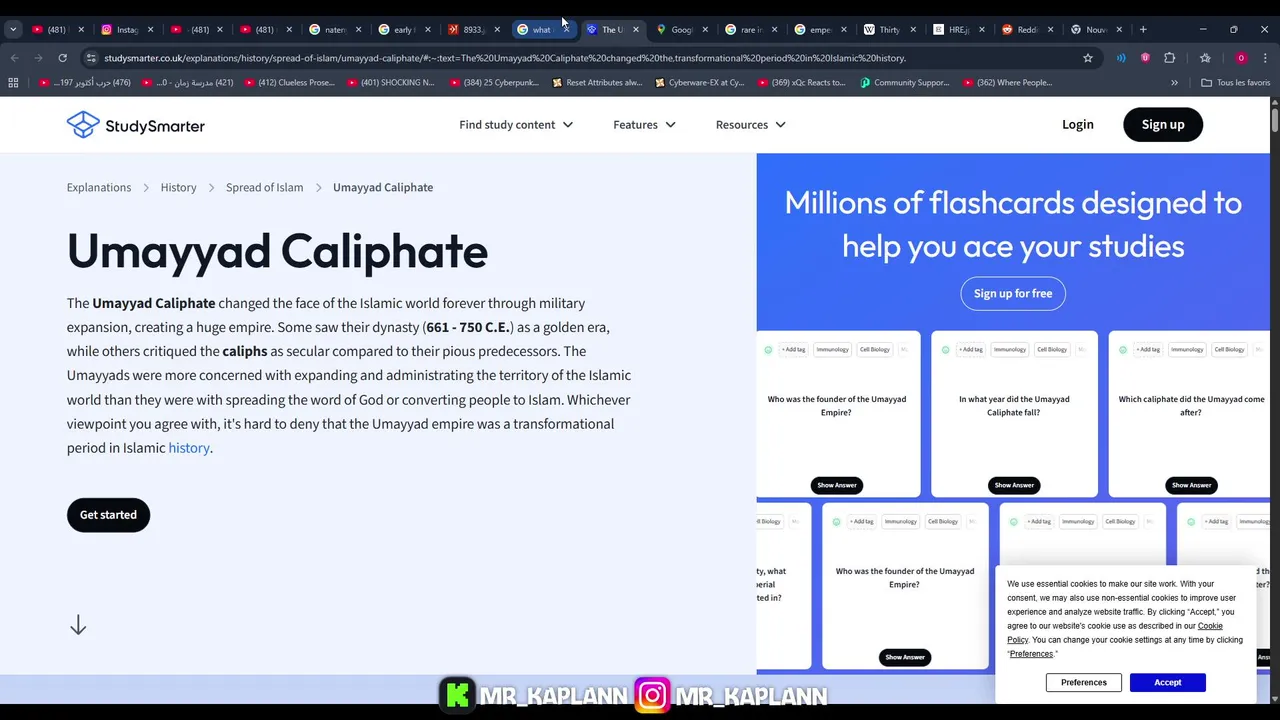Image resolution: width=1280 pixels, height=720 pixels.
Task: Click the StudySmarter logo
Action: (x=136, y=125)
